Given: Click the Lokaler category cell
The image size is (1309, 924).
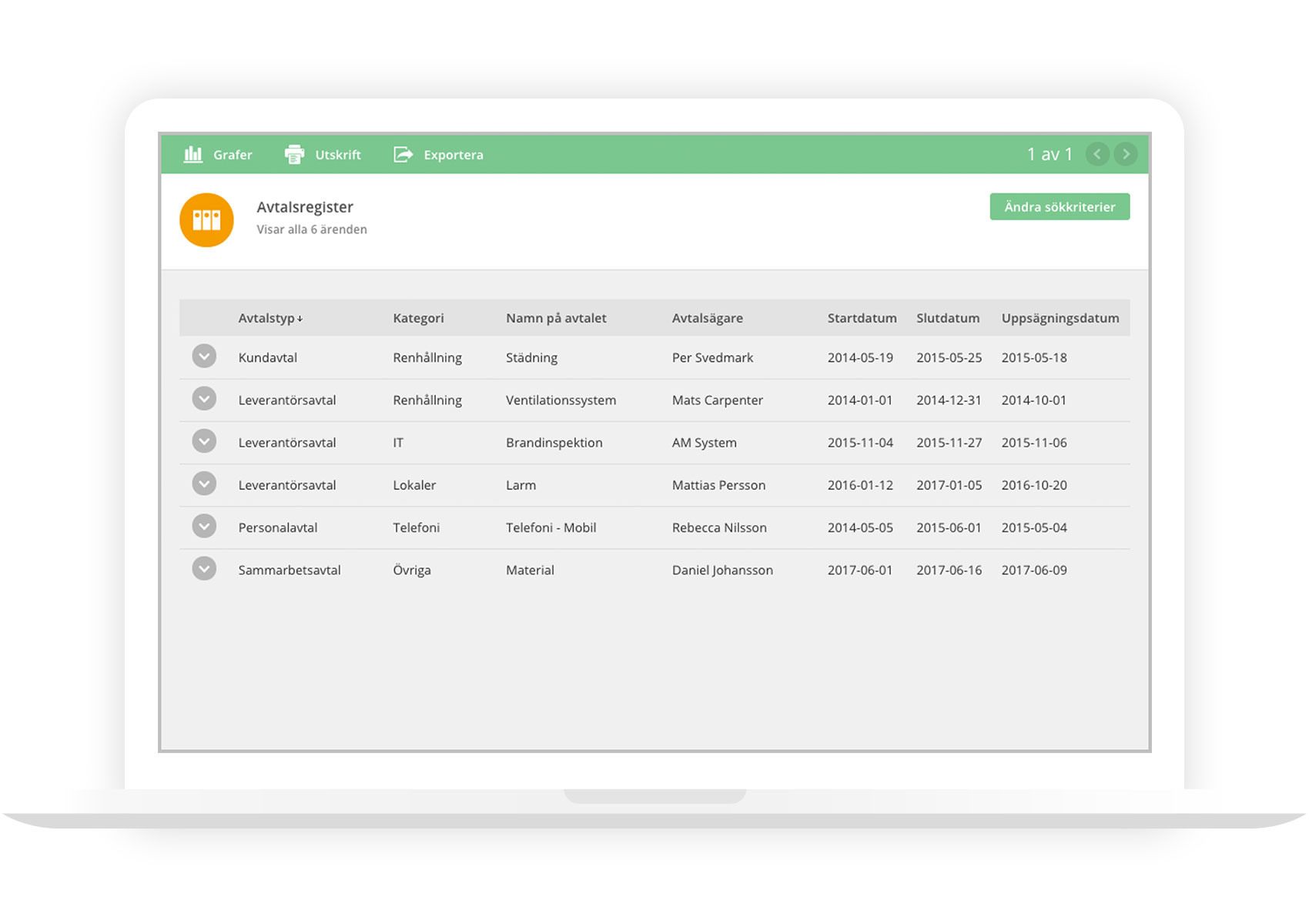Looking at the screenshot, I should tap(414, 485).
